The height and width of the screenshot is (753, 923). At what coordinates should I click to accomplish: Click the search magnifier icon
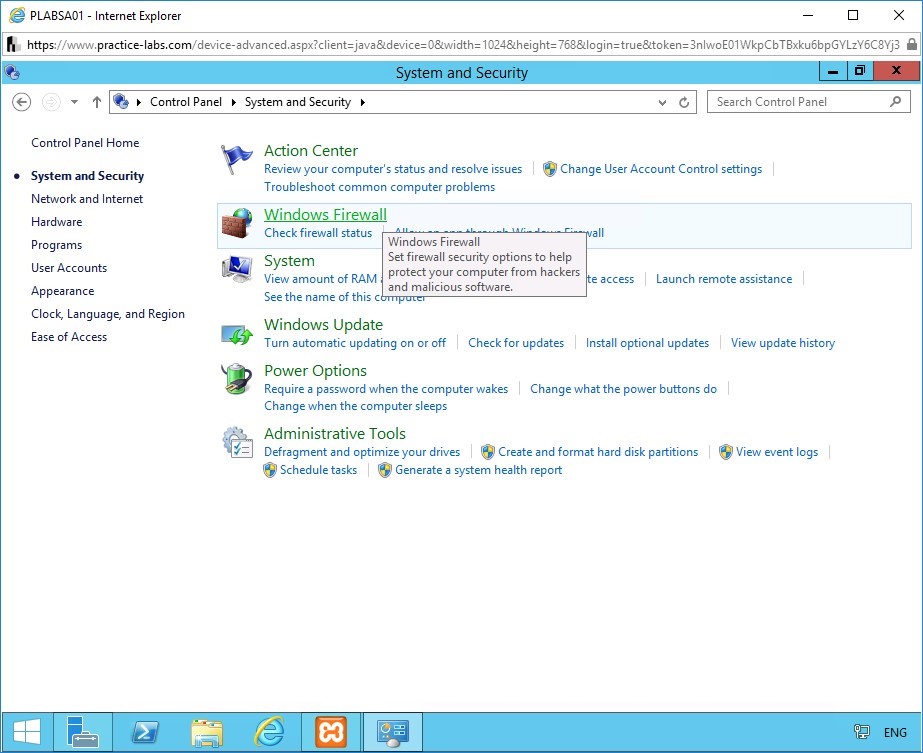(895, 102)
